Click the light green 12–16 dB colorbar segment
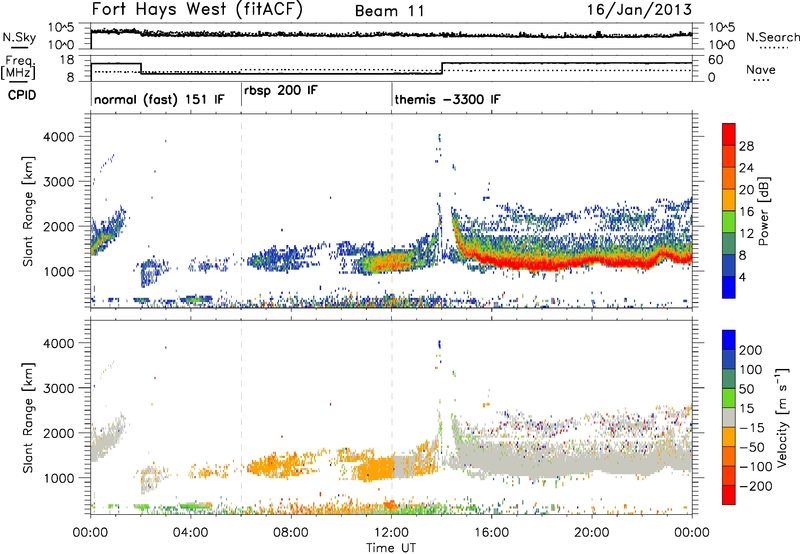This screenshot has height=554, width=800. tap(729, 222)
